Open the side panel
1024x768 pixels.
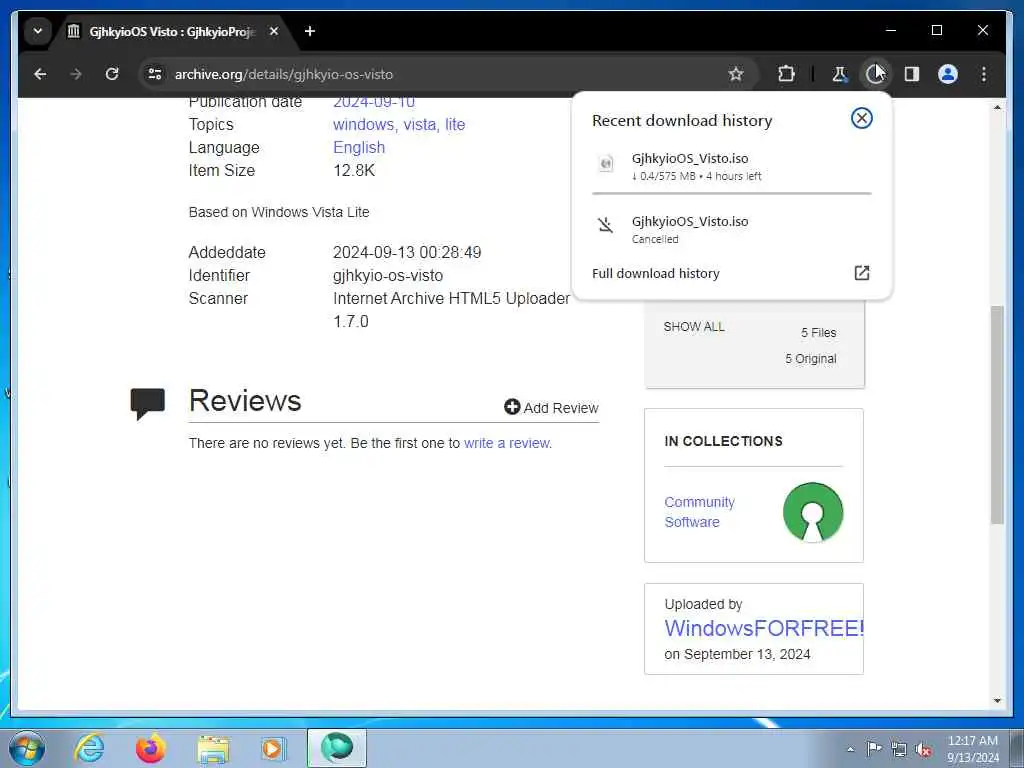[x=912, y=74]
